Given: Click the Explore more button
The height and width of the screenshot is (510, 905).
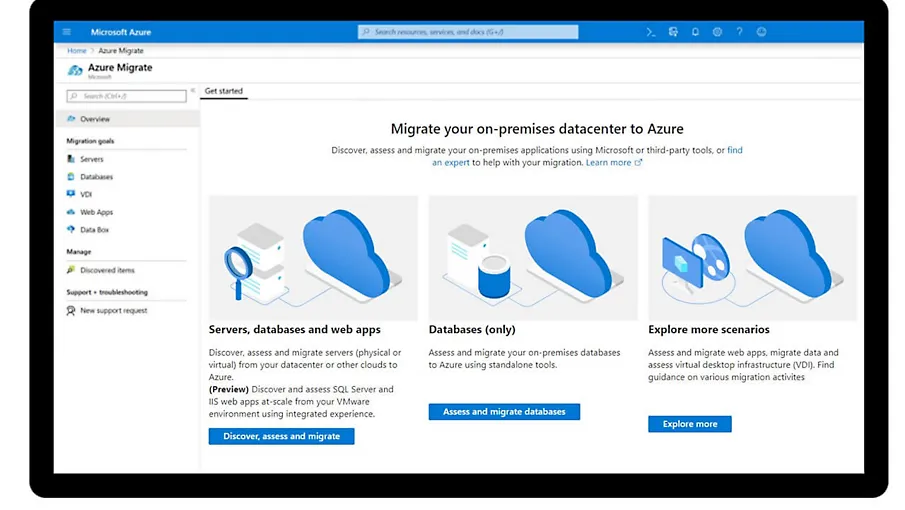Looking at the screenshot, I should pos(690,424).
